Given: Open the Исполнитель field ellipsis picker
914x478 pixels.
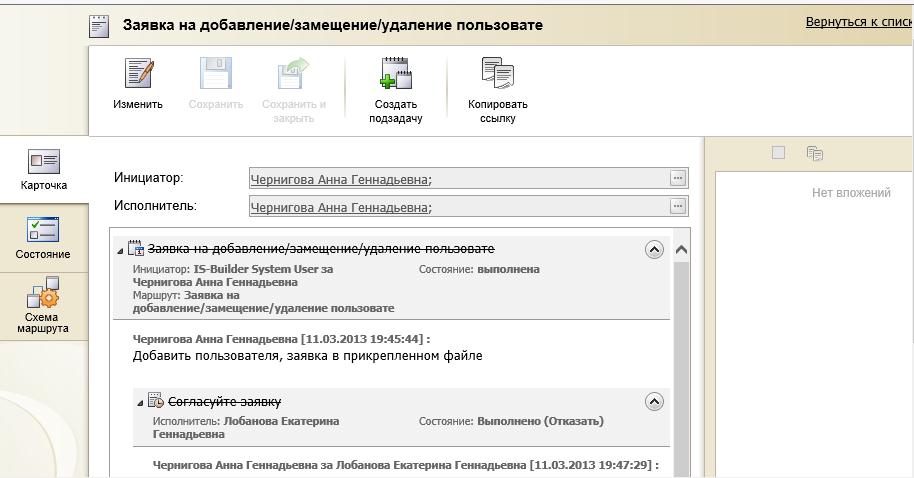Looking at the screenshot, I should [x=678, y=206].
